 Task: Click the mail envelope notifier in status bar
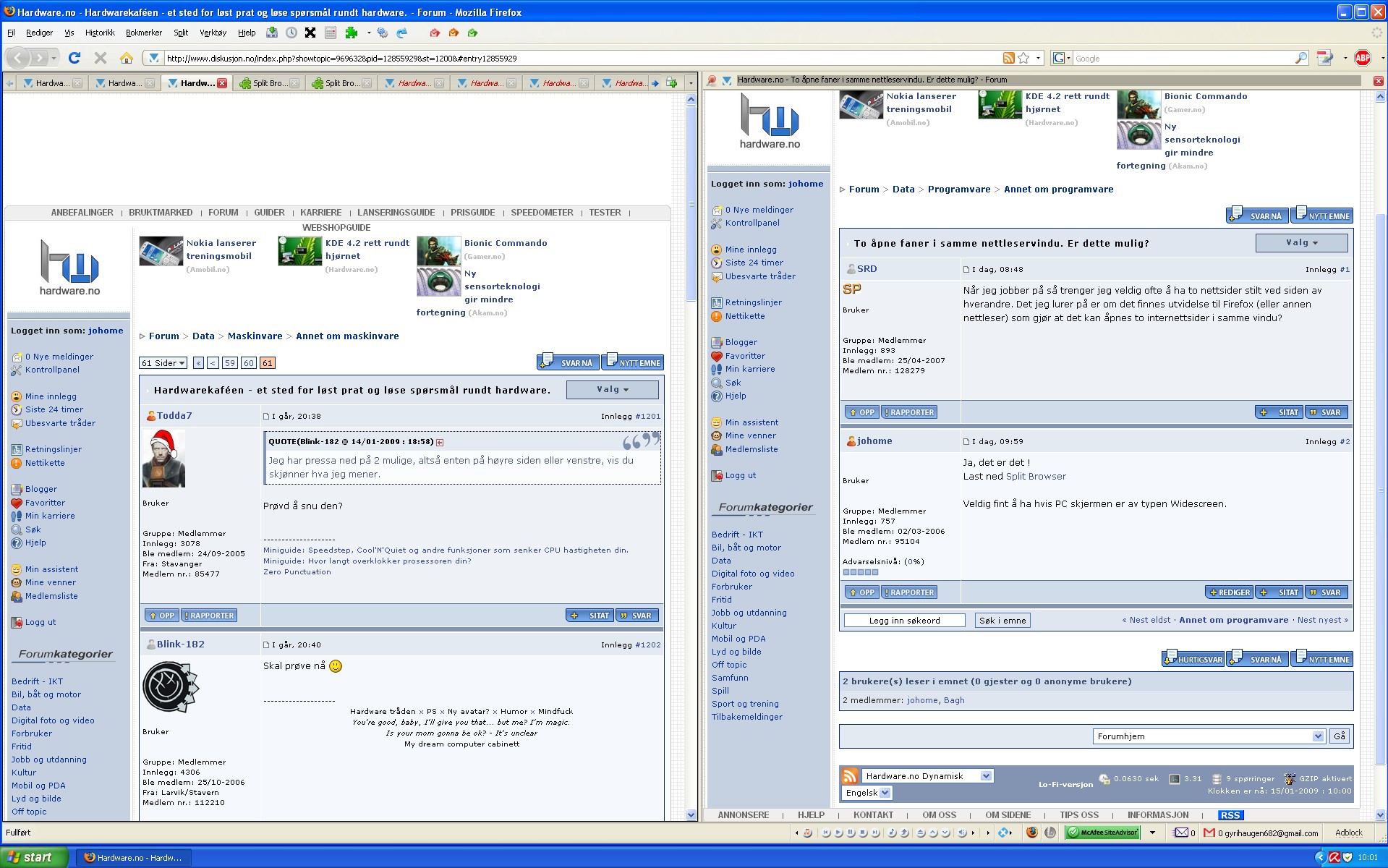click(x=1181, y=833)
